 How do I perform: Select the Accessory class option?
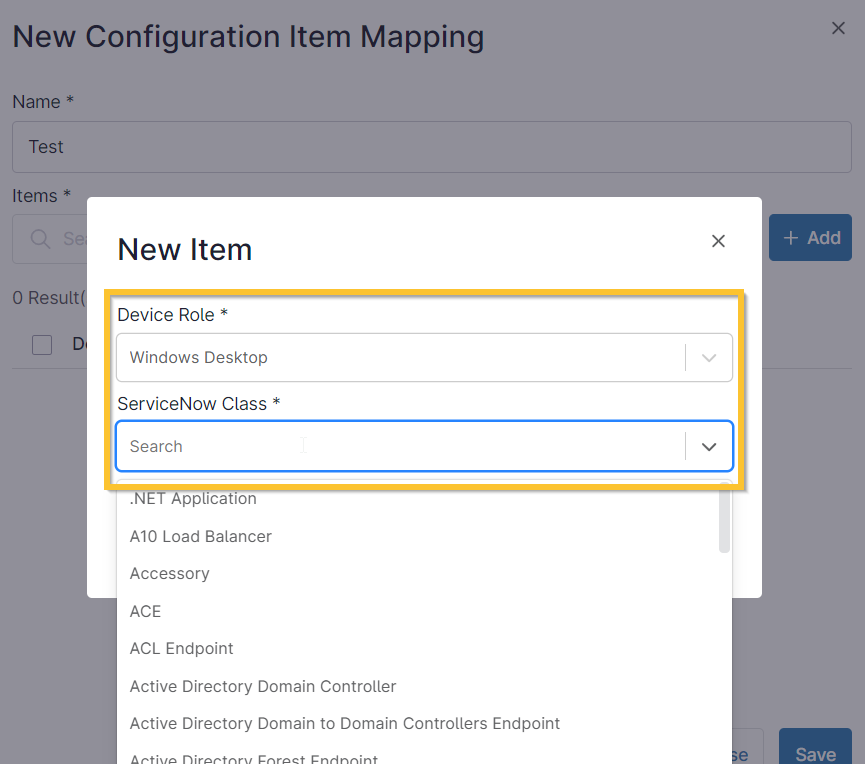click(x=169, y=574)
